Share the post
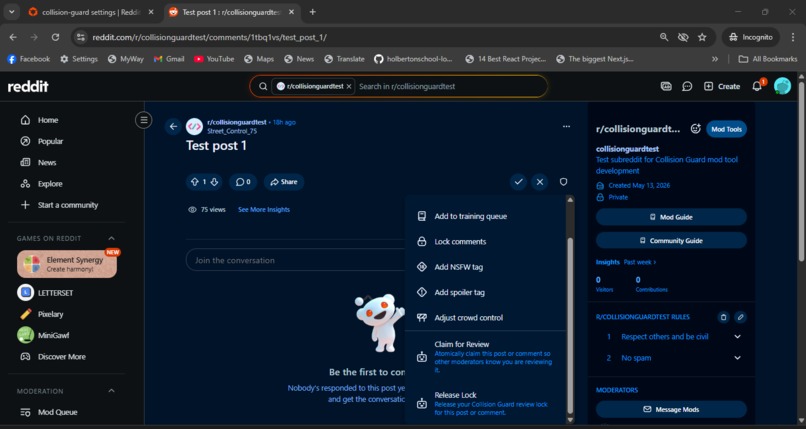This screenshot has height=429, width=806. coord(284,182)
